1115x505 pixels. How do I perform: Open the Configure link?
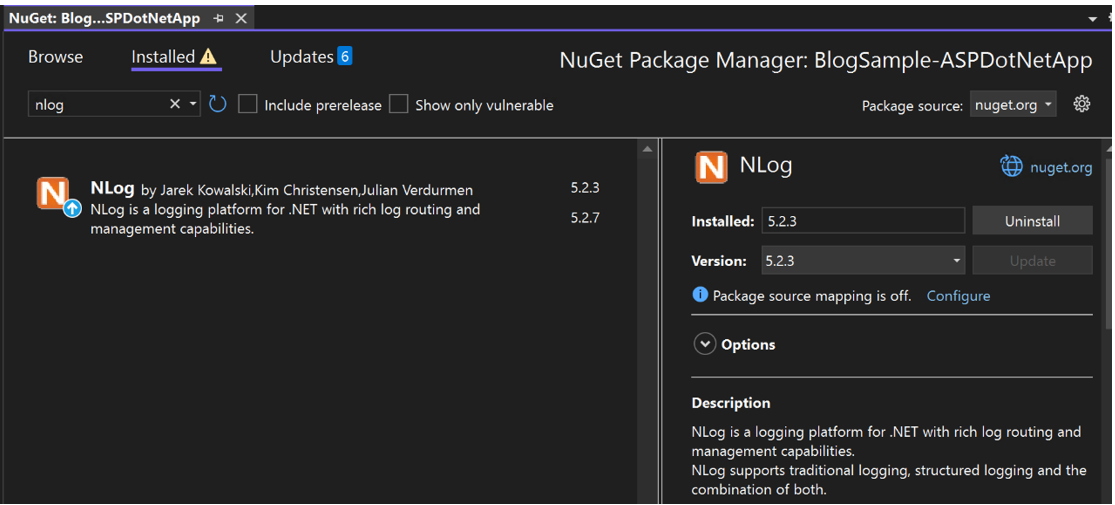958,296
